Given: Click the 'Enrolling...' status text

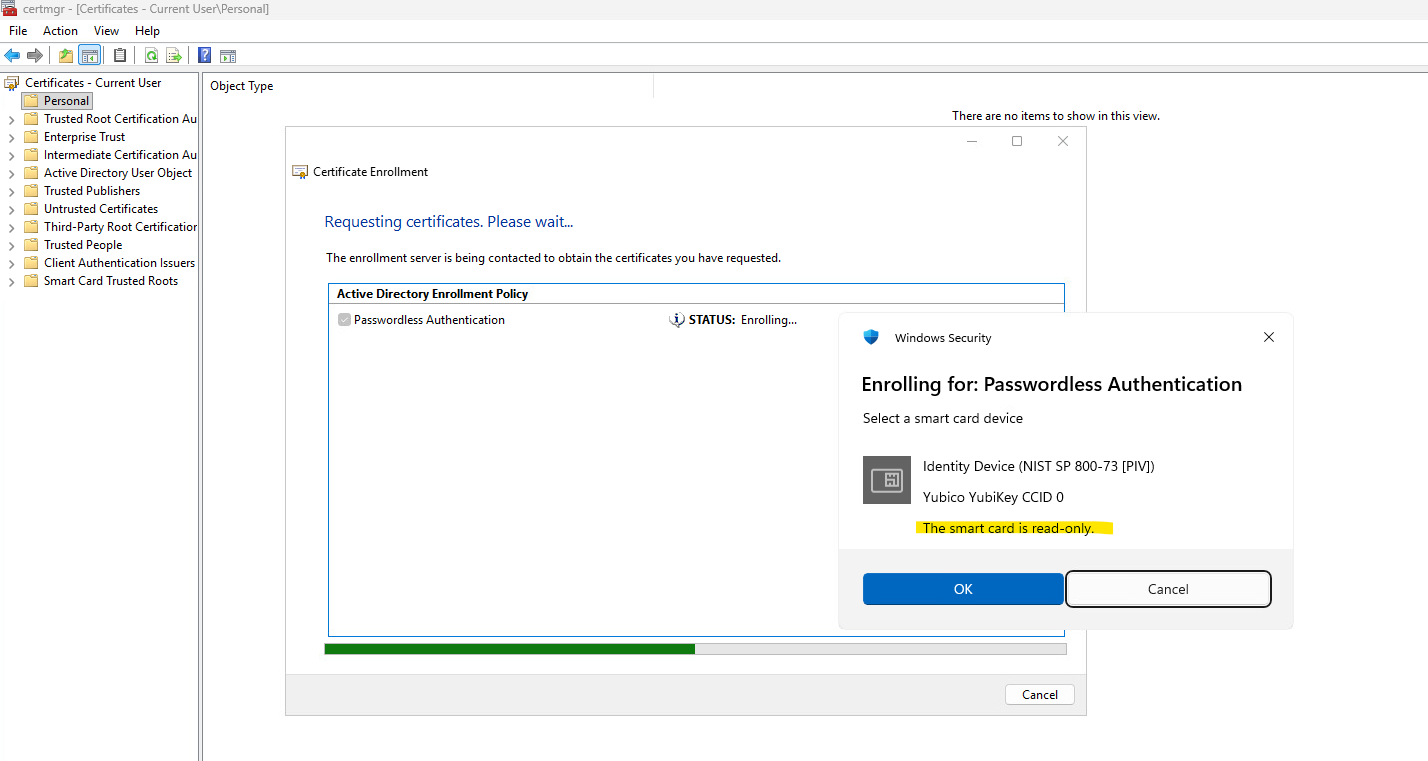Looking at the screenshot, I should (769, 320).
